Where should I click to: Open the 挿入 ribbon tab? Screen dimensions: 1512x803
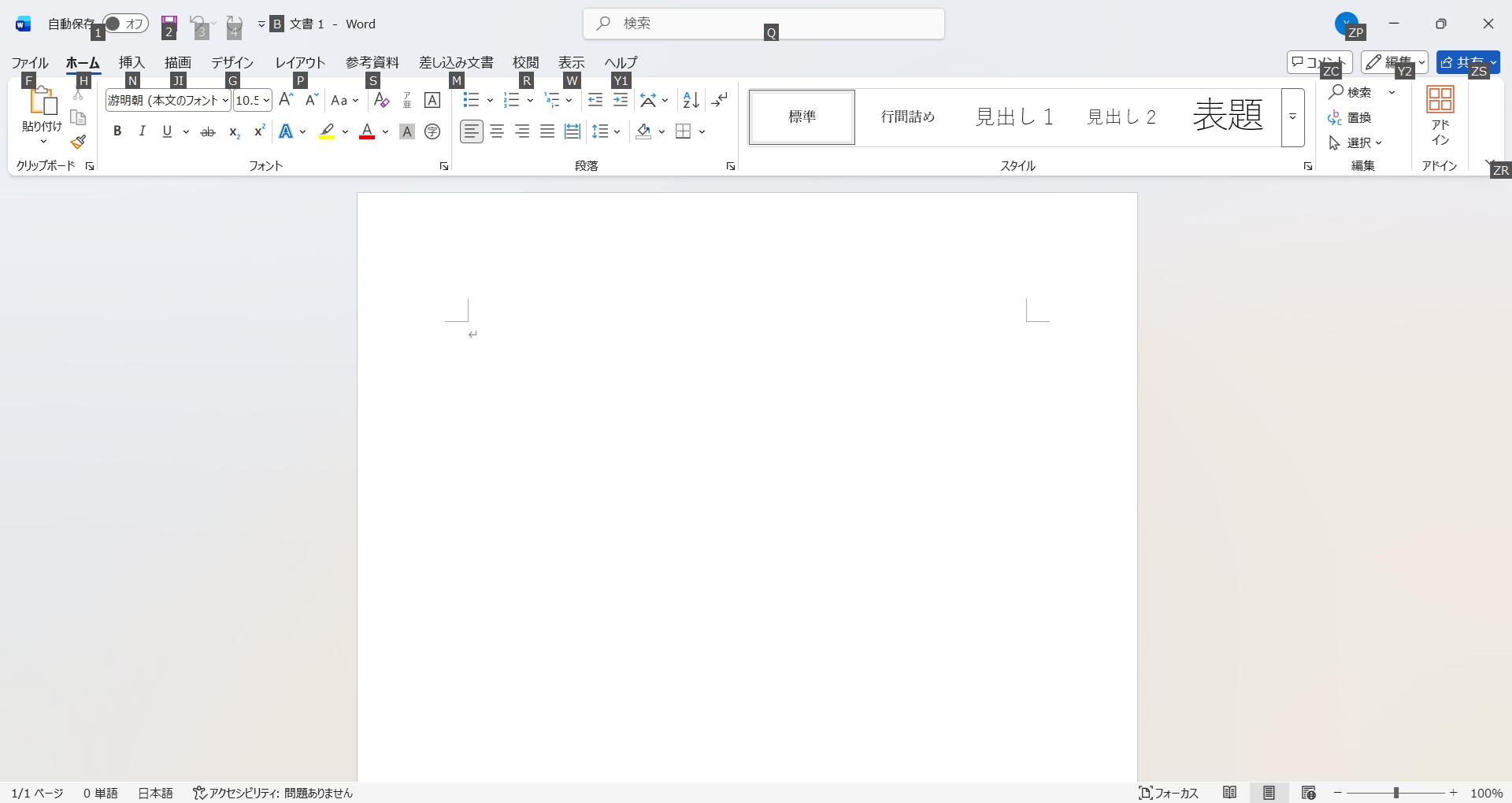(132, 62)
